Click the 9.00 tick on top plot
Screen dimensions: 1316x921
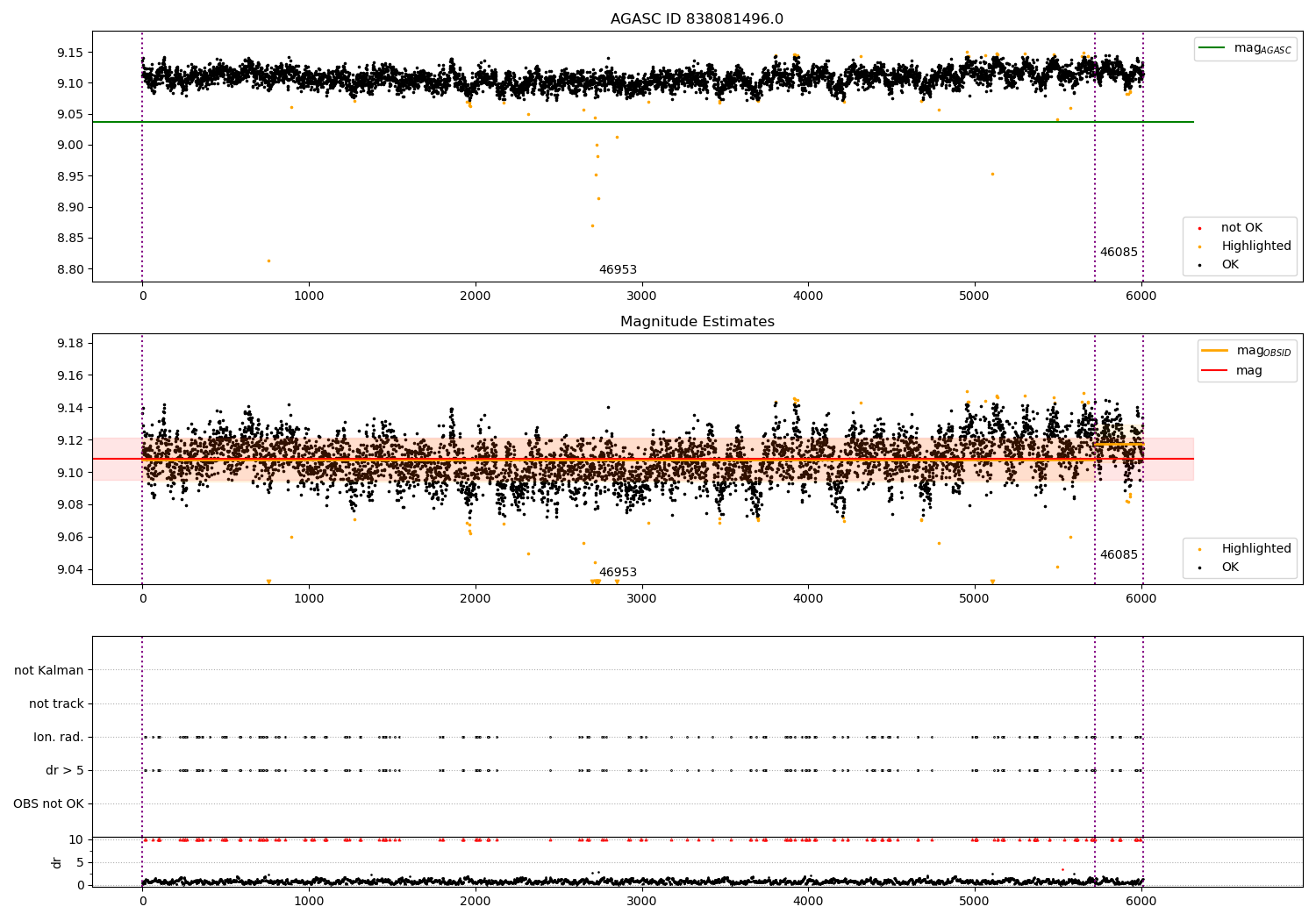[x=68, y=146]
